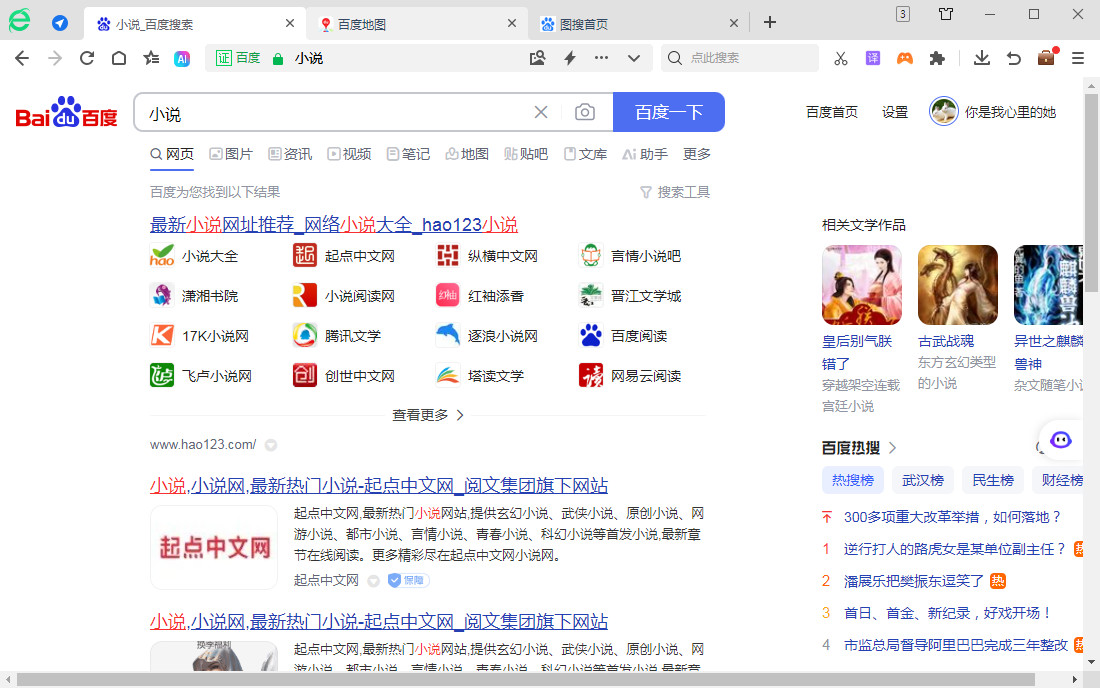The width and height of the screenshot is (1100, 689).
Task: Open the floating AI chat bot icon
Action: click(x=1061, y=440)
